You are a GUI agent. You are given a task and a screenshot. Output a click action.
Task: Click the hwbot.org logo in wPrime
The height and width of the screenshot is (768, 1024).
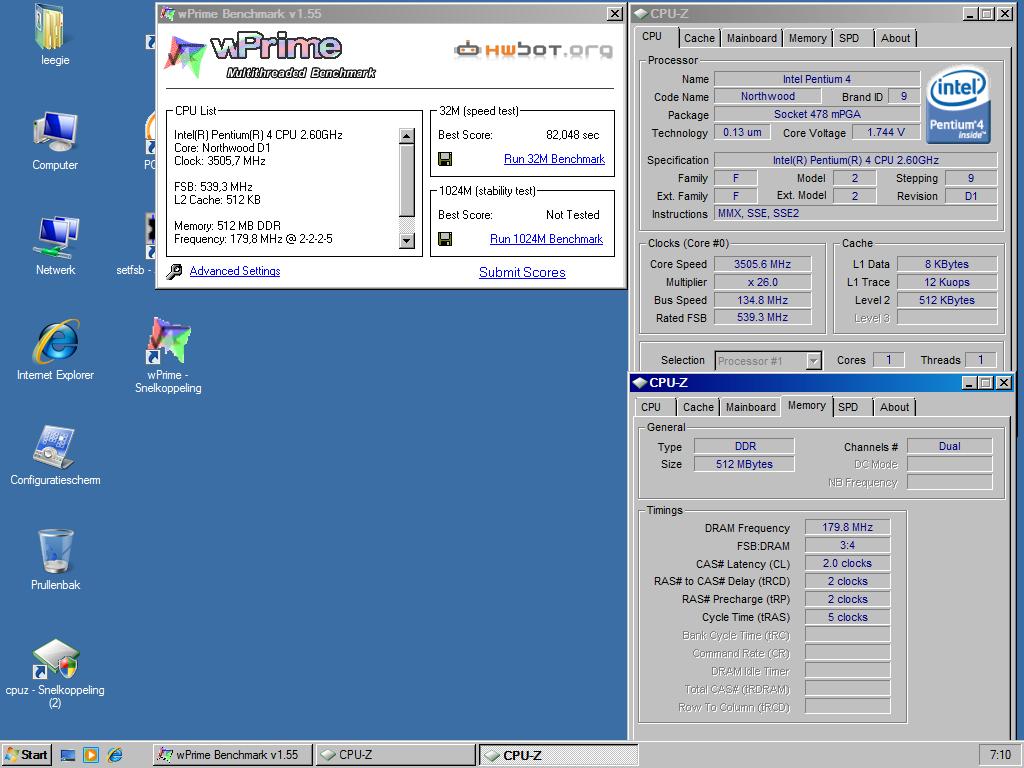(x=533, y=50)
